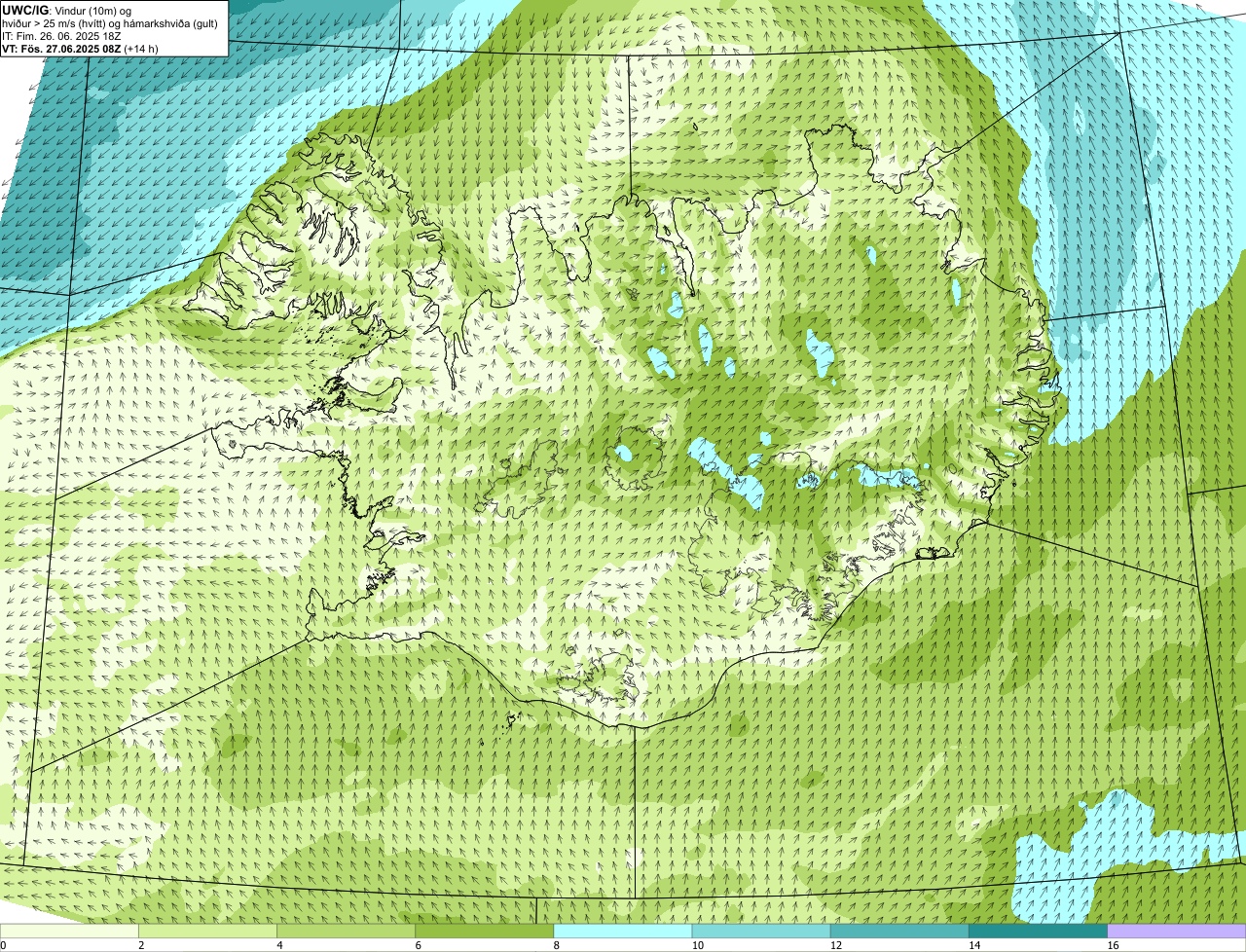Image resolution: width=1246 pixels, height=952 pixels.
Task: Click the legend scale label "10"
Action: [697, 945]
